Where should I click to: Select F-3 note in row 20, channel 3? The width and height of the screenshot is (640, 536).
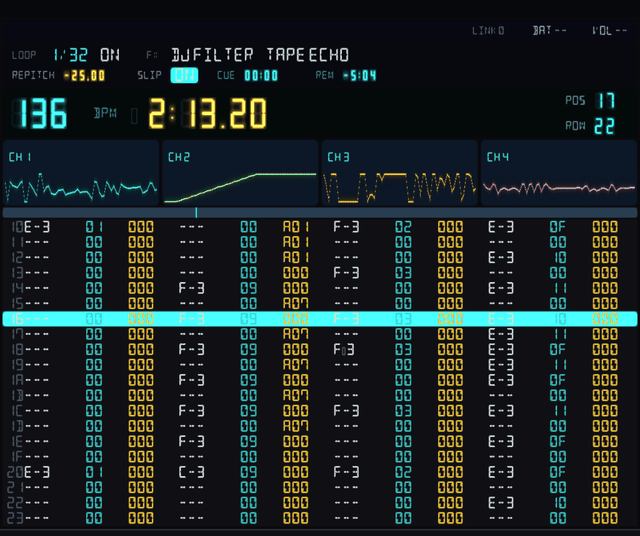(346, 472)
